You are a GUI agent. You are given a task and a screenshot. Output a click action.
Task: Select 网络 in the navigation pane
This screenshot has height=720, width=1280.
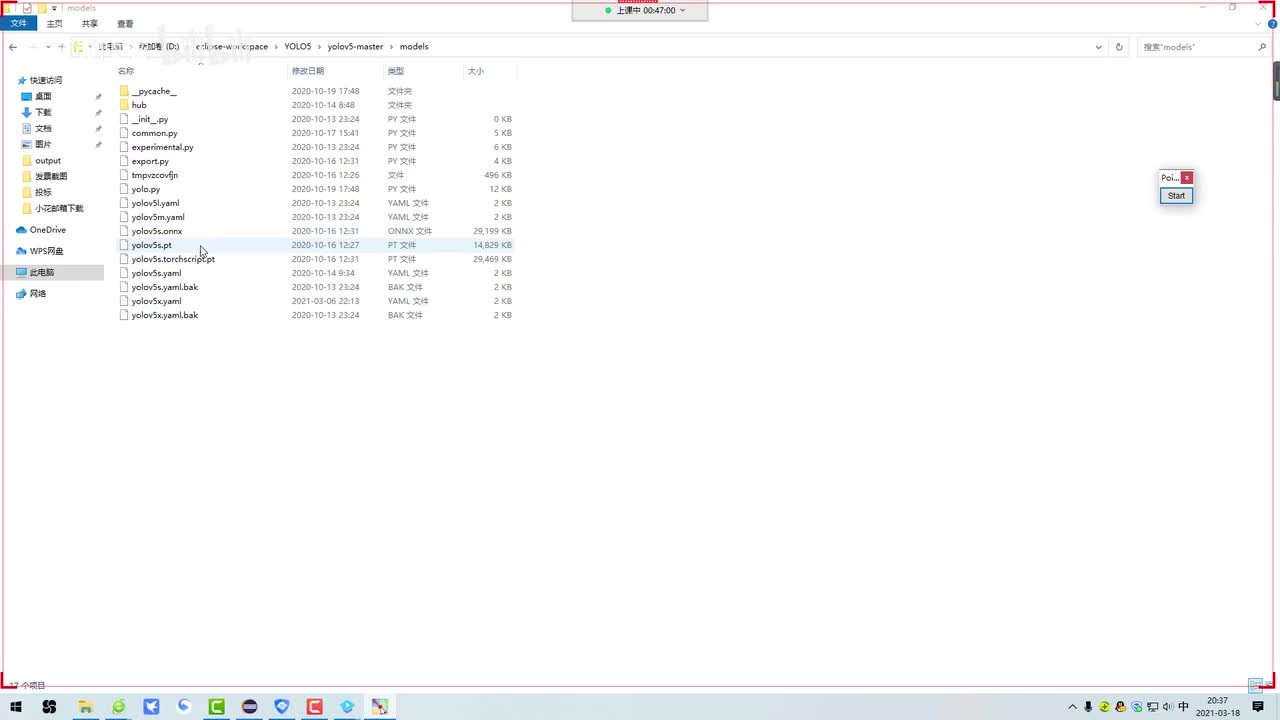(x=38, y=294)
